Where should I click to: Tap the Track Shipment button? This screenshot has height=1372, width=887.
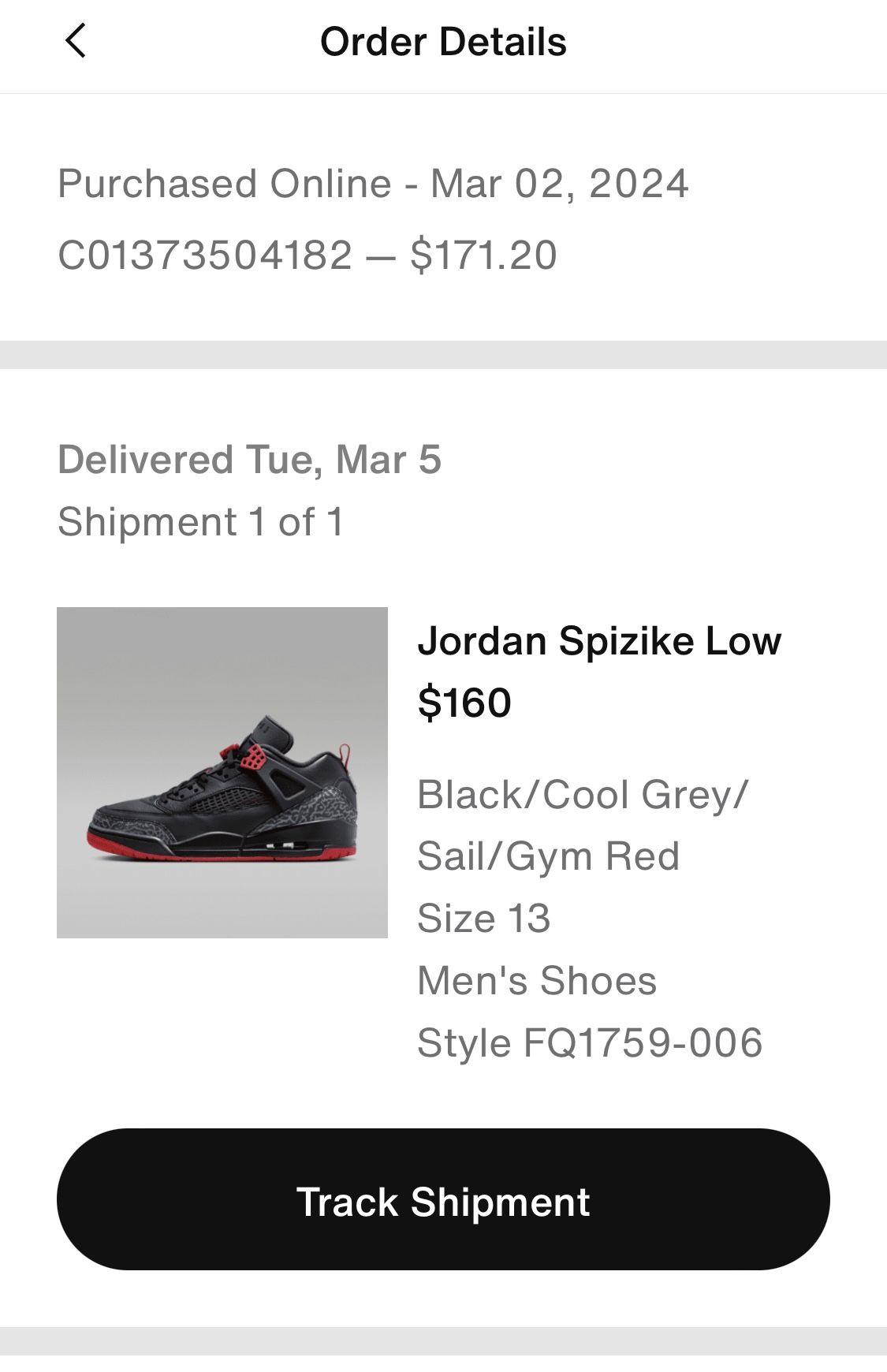pyautogui.click(x=443, y=1199)
